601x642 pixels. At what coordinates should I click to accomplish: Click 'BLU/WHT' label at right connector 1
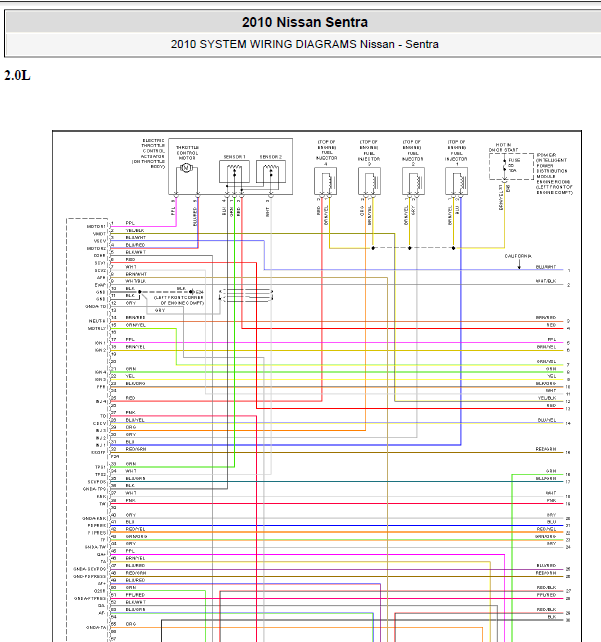coord(546,267)
